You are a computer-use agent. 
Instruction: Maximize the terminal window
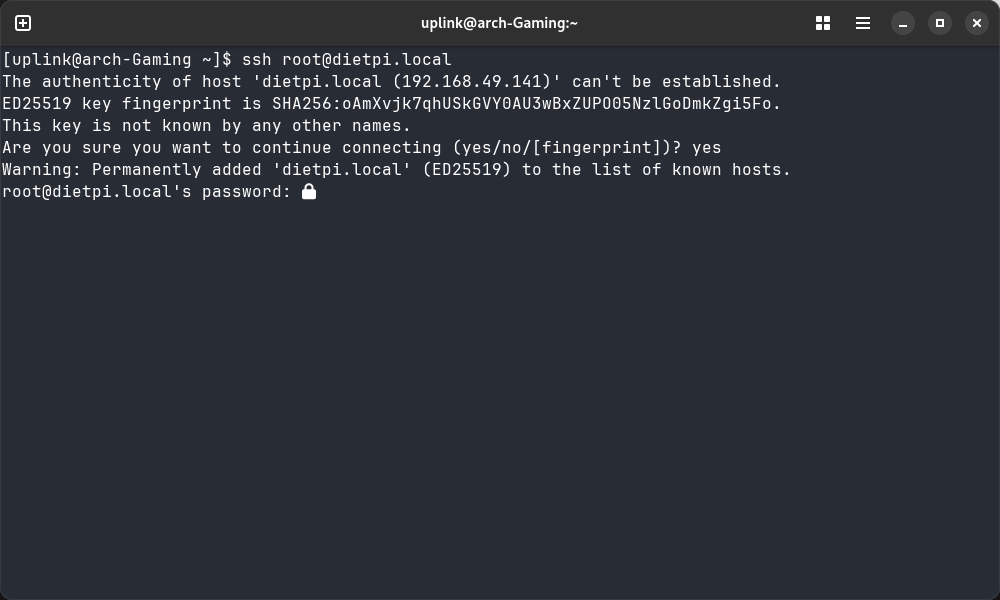pyautogui.click(x=939, y=23)
